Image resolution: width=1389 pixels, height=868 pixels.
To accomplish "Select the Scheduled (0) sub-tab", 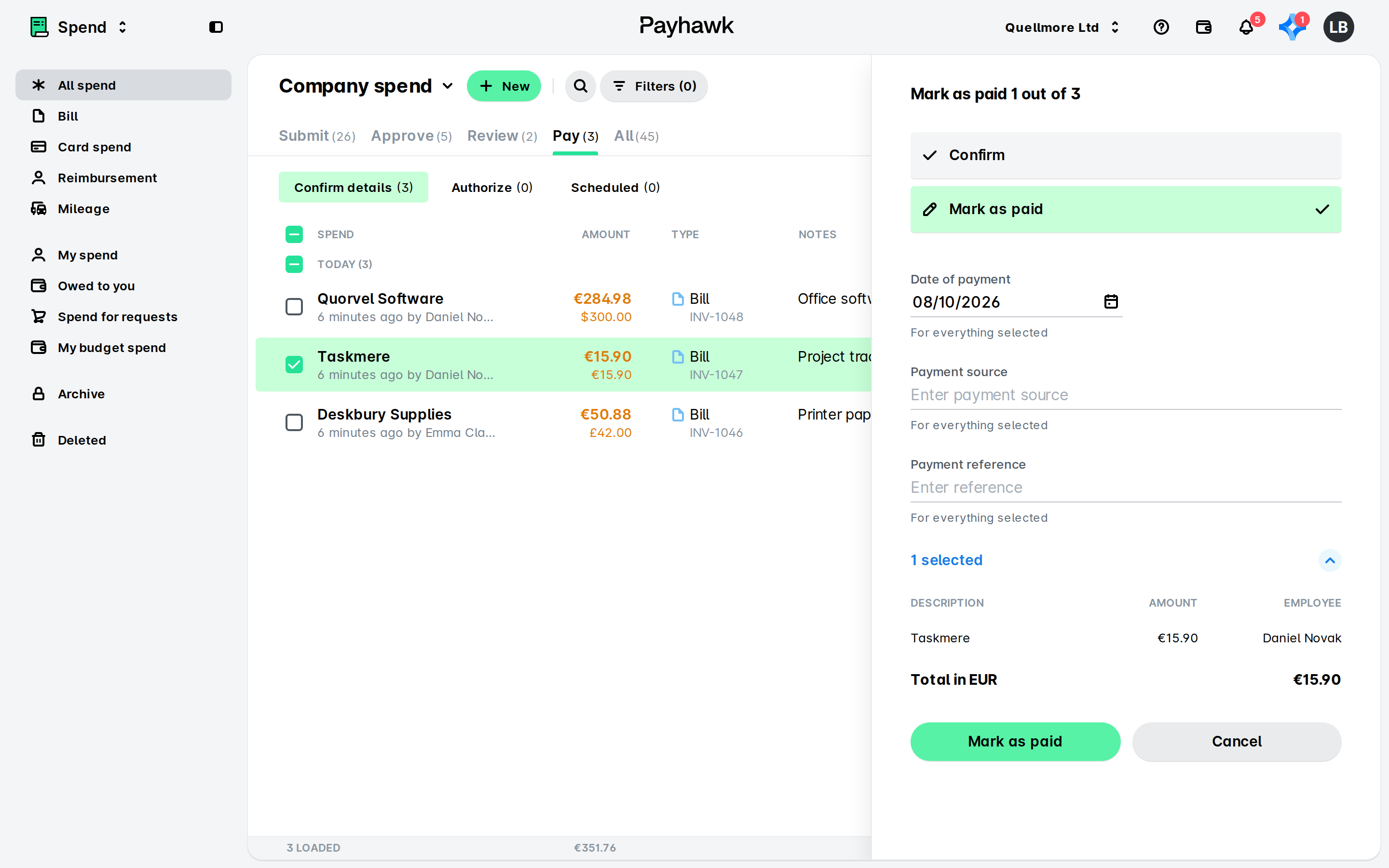I will pos(615,188).
